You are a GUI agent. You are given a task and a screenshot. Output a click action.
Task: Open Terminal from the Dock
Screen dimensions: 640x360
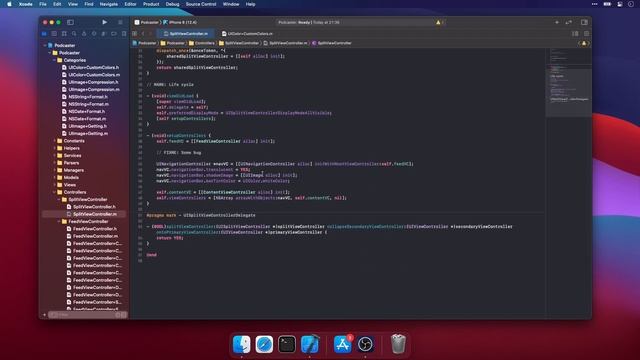[287, 344]
